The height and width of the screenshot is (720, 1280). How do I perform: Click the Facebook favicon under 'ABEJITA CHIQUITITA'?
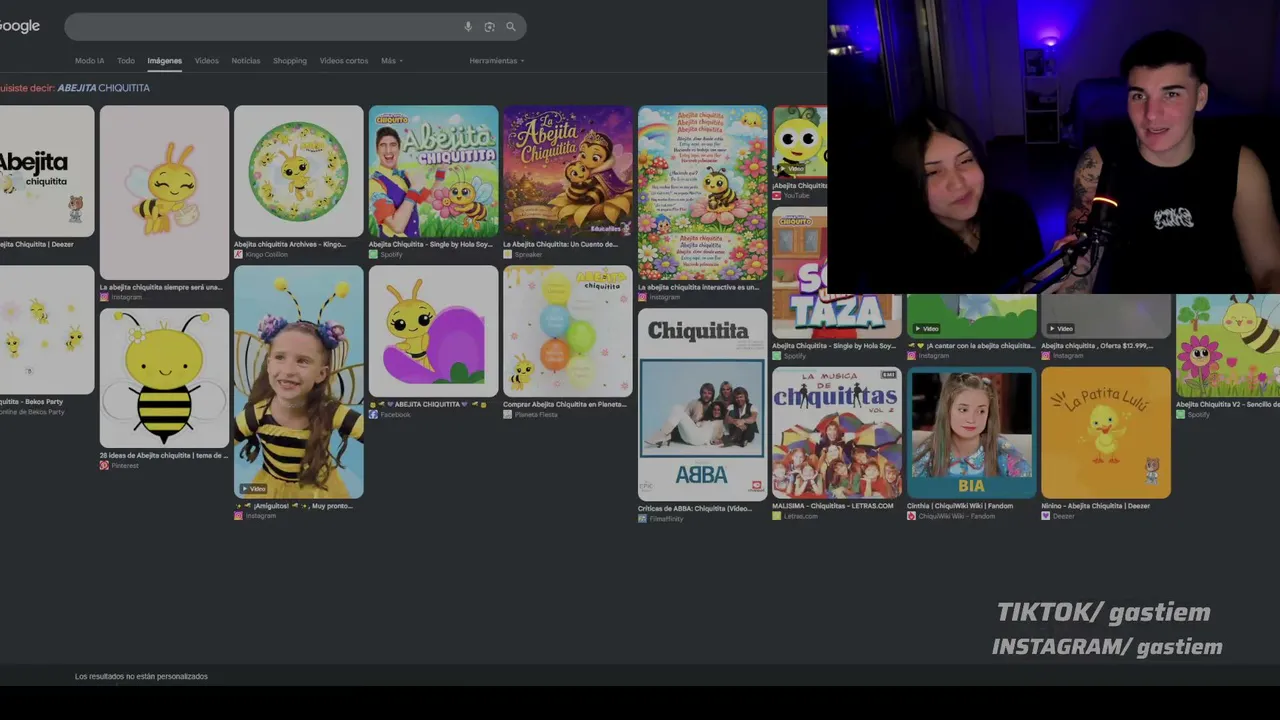(373, 415)
